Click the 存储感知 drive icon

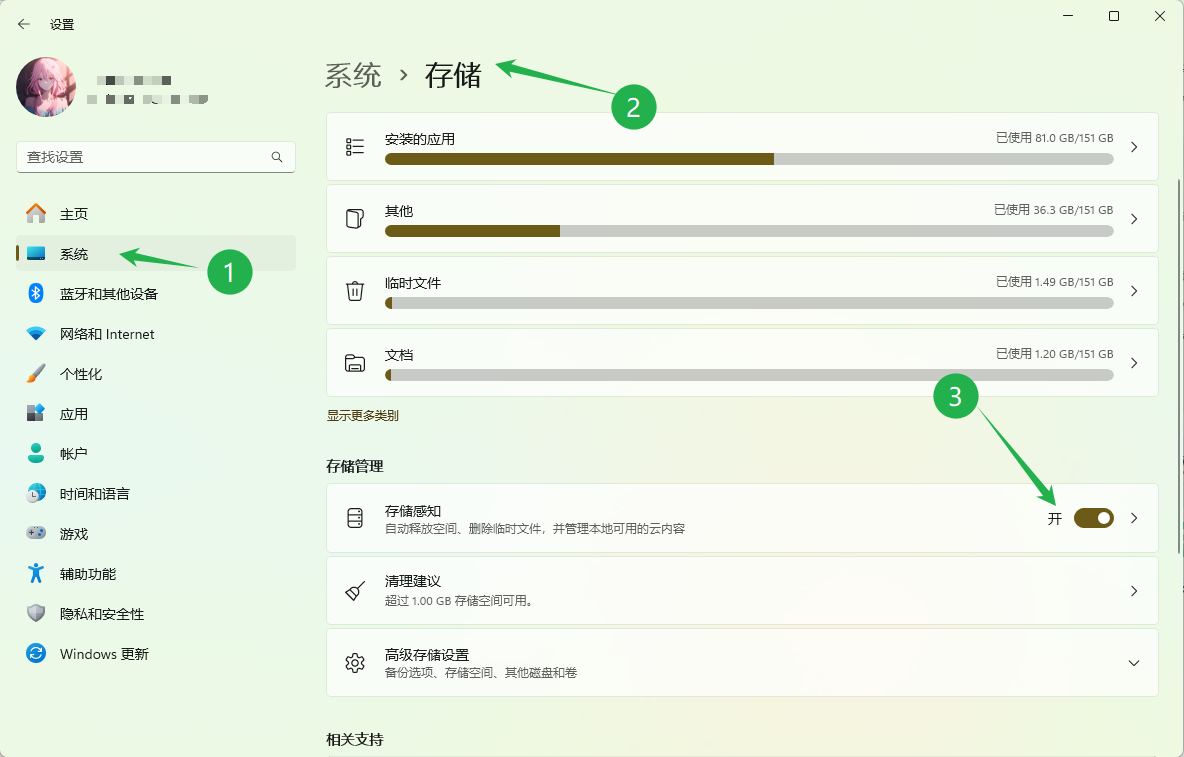(x=354, y=518)
